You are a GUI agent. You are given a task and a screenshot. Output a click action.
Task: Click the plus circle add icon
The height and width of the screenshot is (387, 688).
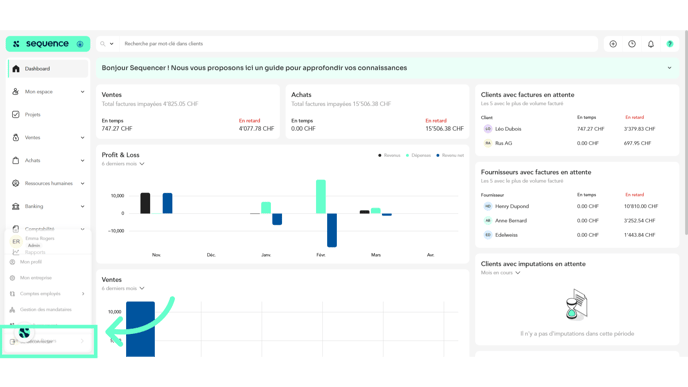pyautogui.click(x=613, y=44)
